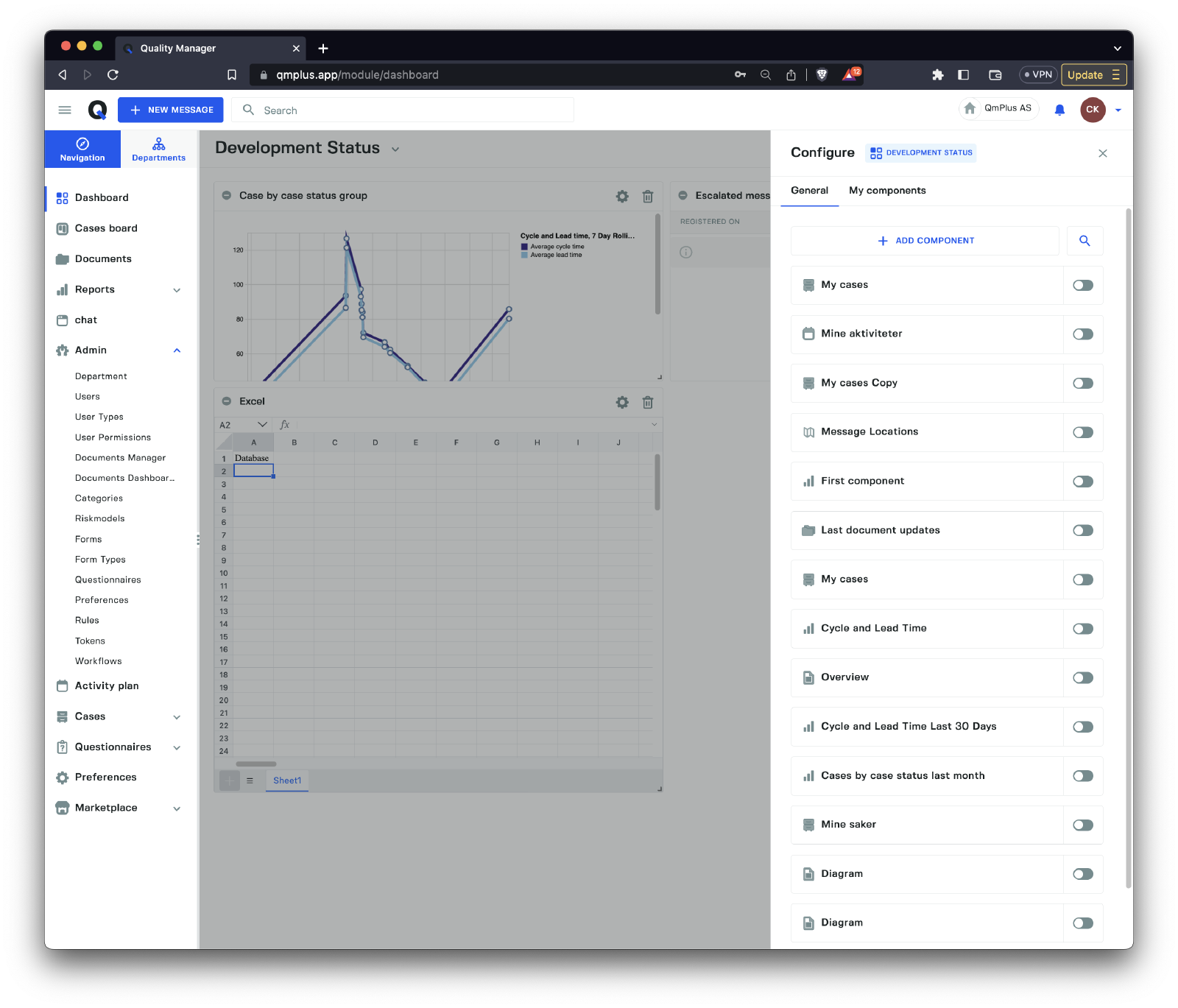Enable the Mine aktiviteter component toggle
The height and width of the screenshot is (1008, 1178).
[1082, 334]
